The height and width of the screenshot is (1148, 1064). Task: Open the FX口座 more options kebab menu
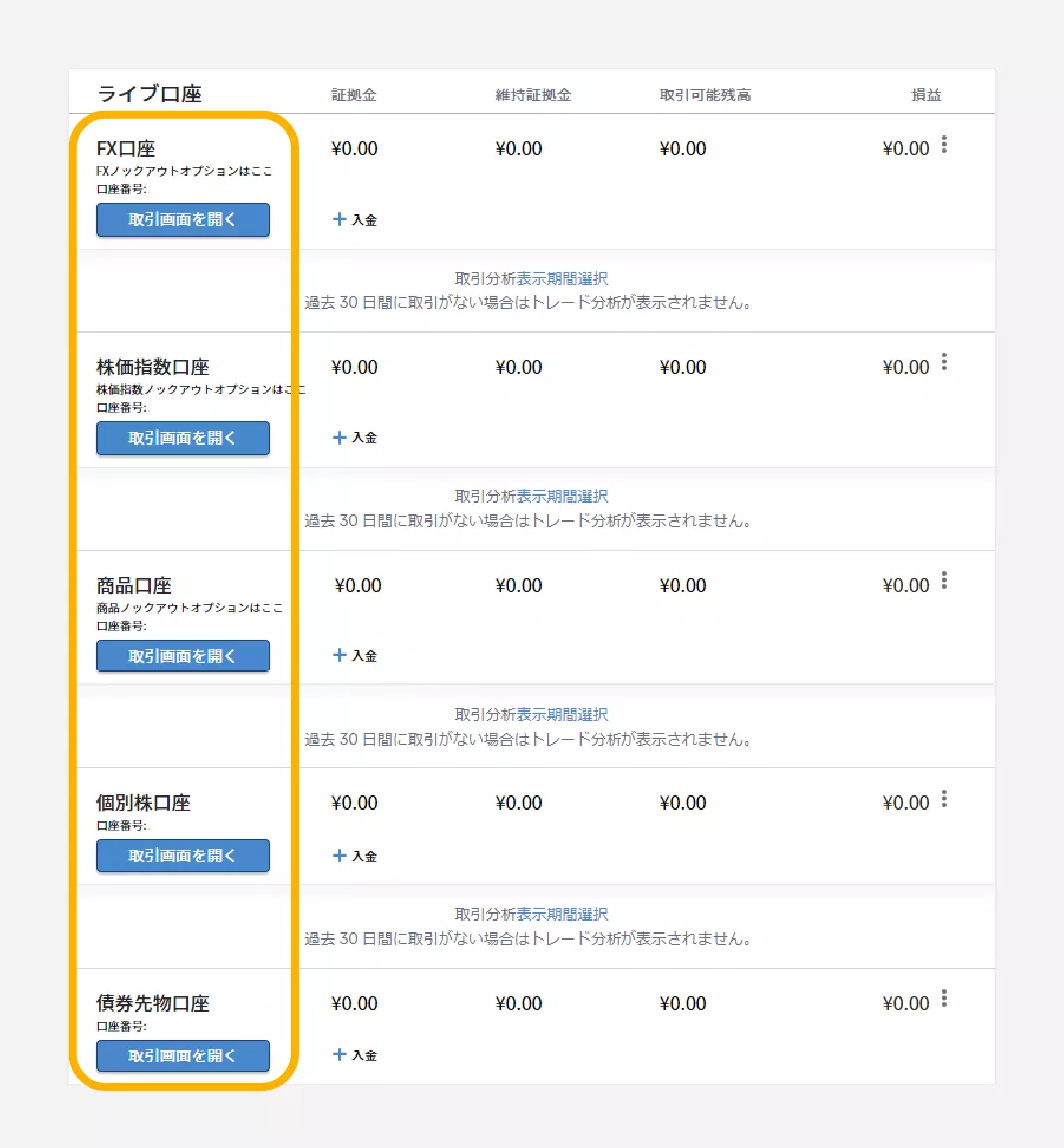click(944, 145)
